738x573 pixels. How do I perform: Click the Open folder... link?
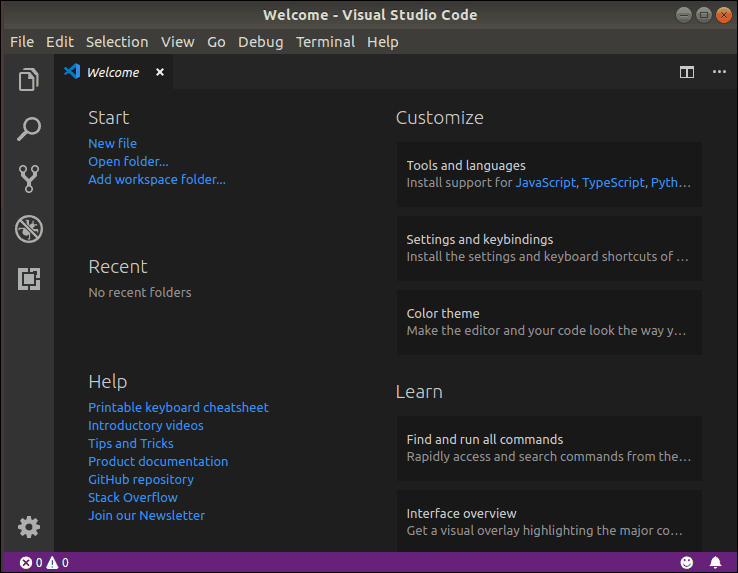point(128,161)
